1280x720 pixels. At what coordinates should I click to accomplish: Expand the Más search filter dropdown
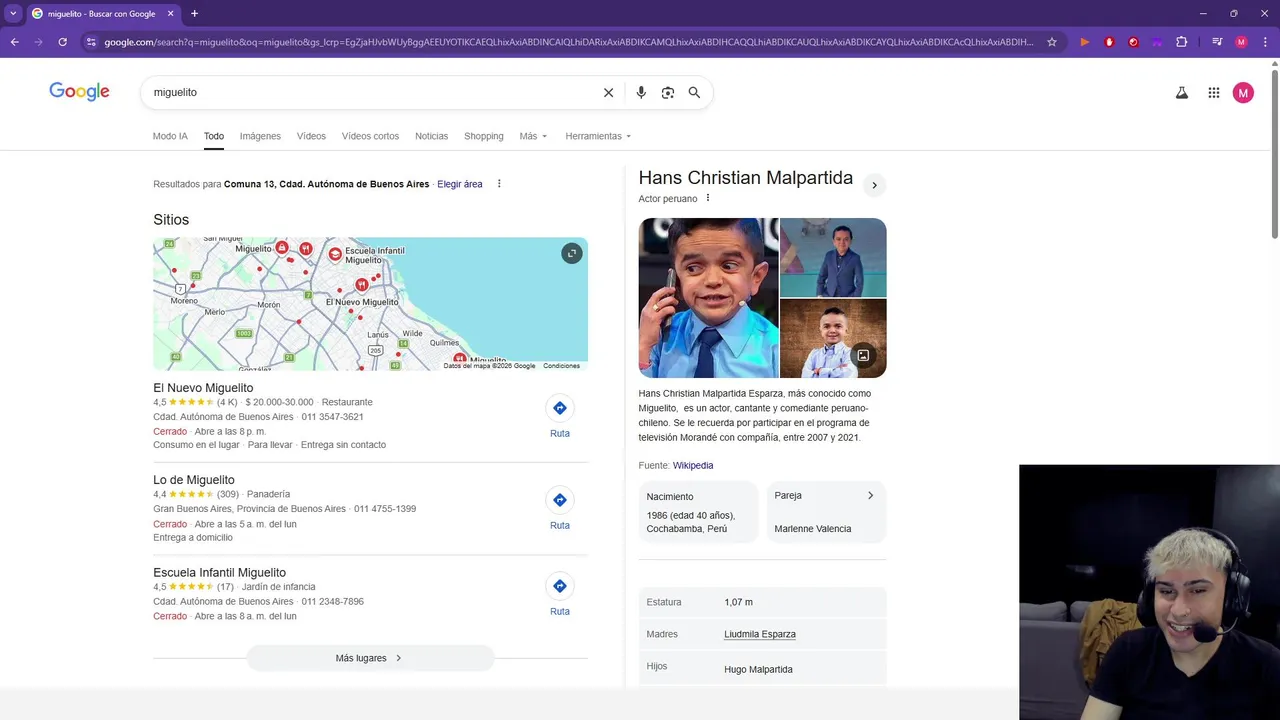pyautogui.click(x=533, y=136)
